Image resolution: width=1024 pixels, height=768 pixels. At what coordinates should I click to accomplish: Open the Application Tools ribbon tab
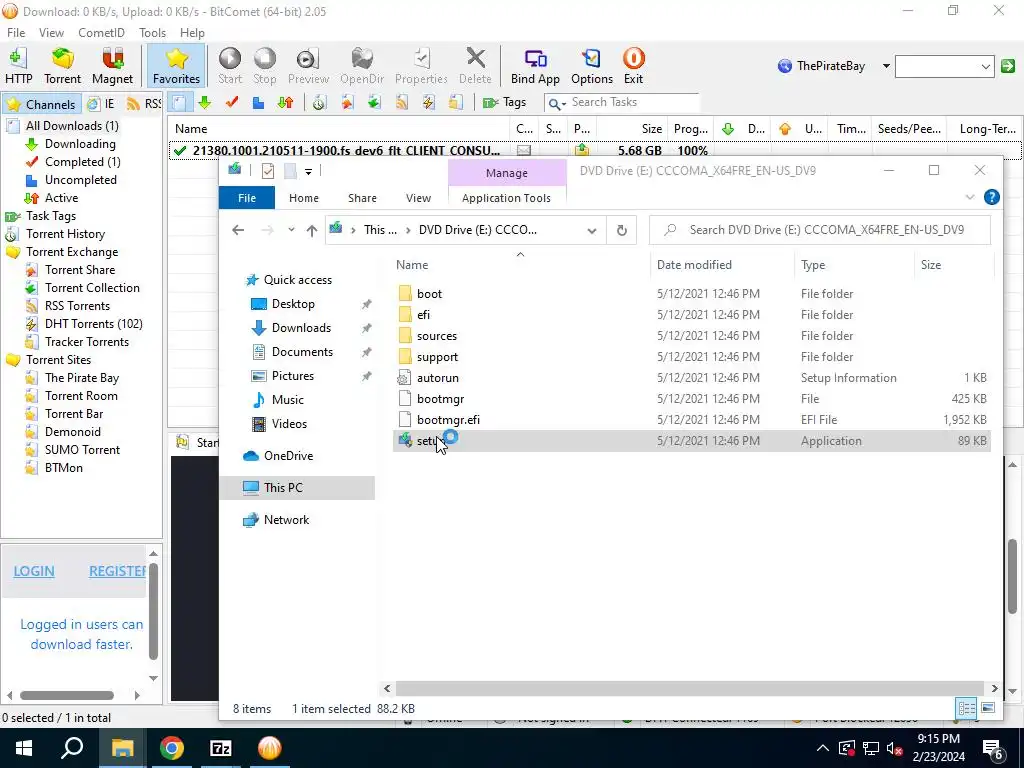coord(506,198)
